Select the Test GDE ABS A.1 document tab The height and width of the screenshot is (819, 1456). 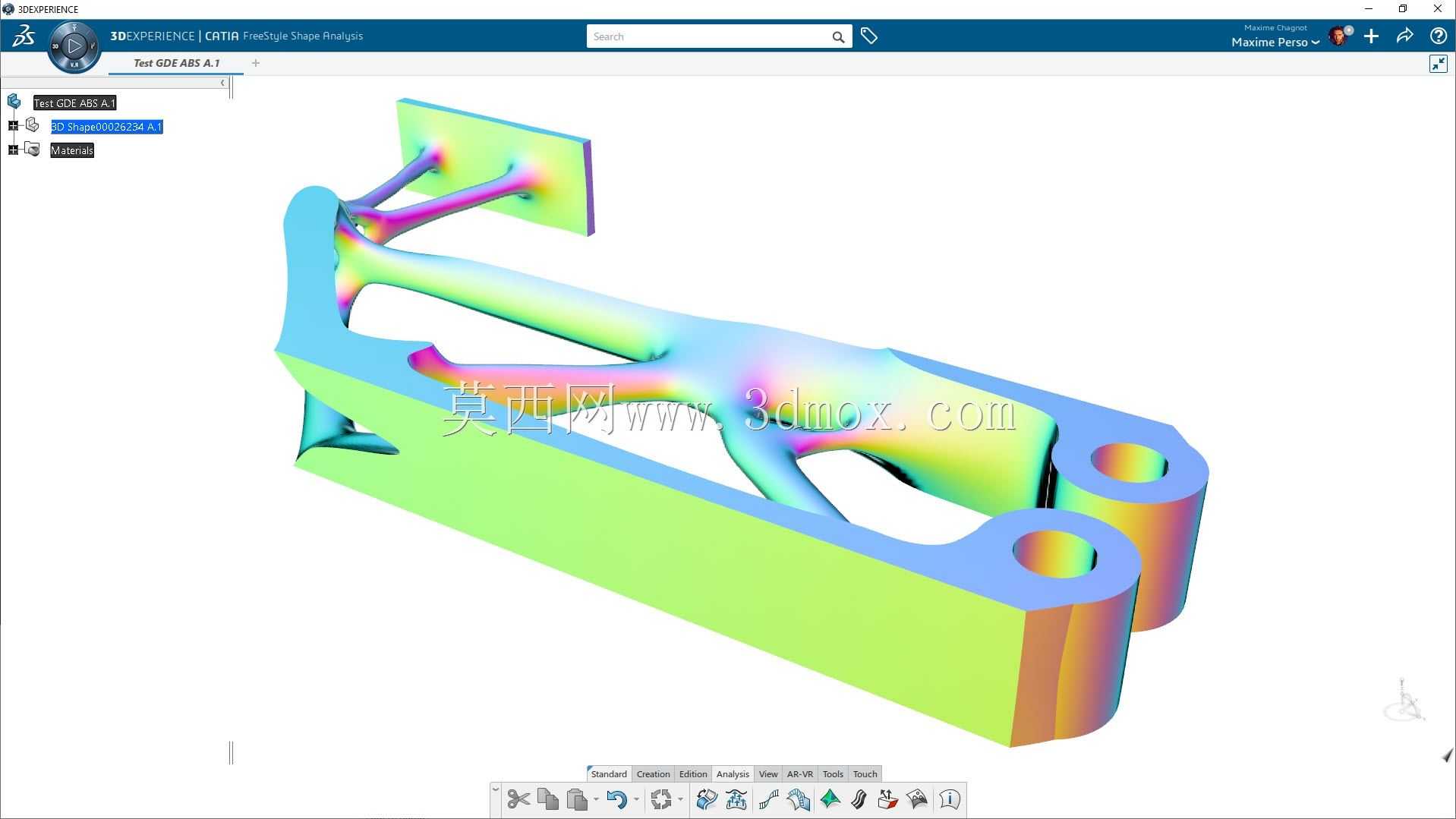click(176, 63)
